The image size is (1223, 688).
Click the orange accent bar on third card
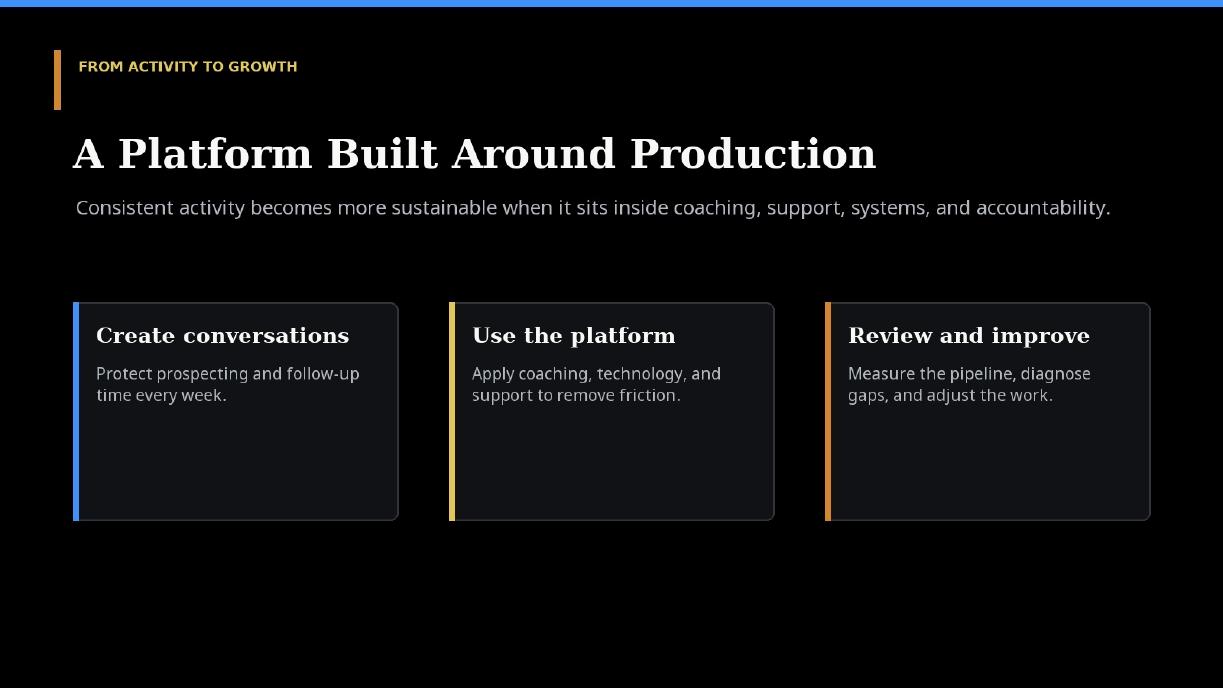828,411
